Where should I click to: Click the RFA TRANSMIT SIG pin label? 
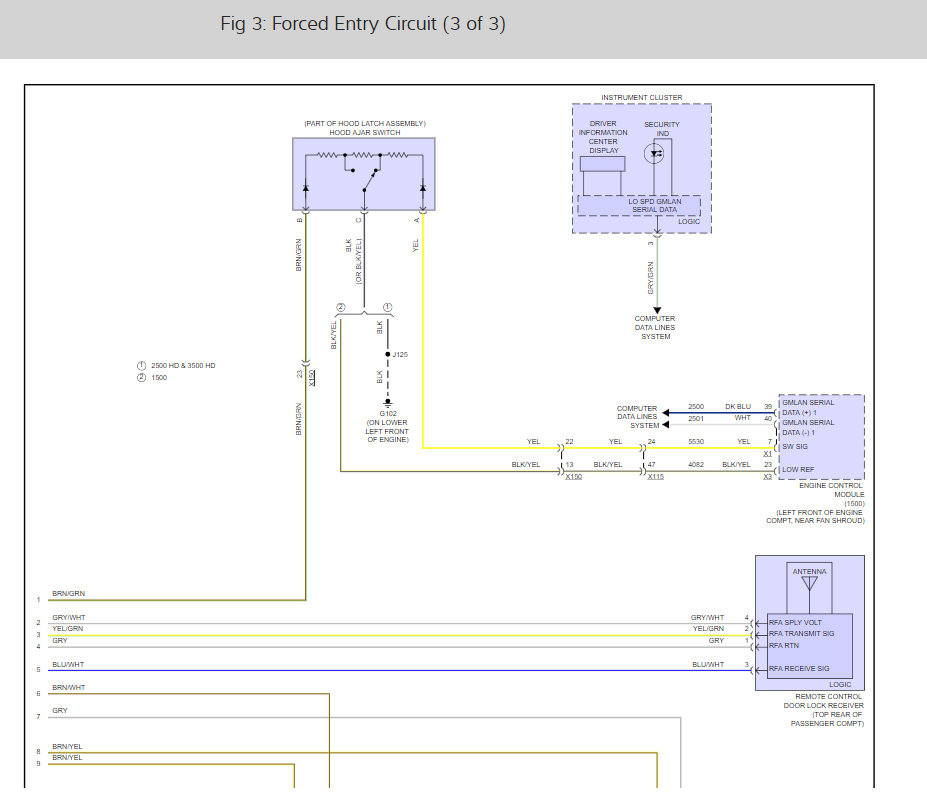coord(801,633)
